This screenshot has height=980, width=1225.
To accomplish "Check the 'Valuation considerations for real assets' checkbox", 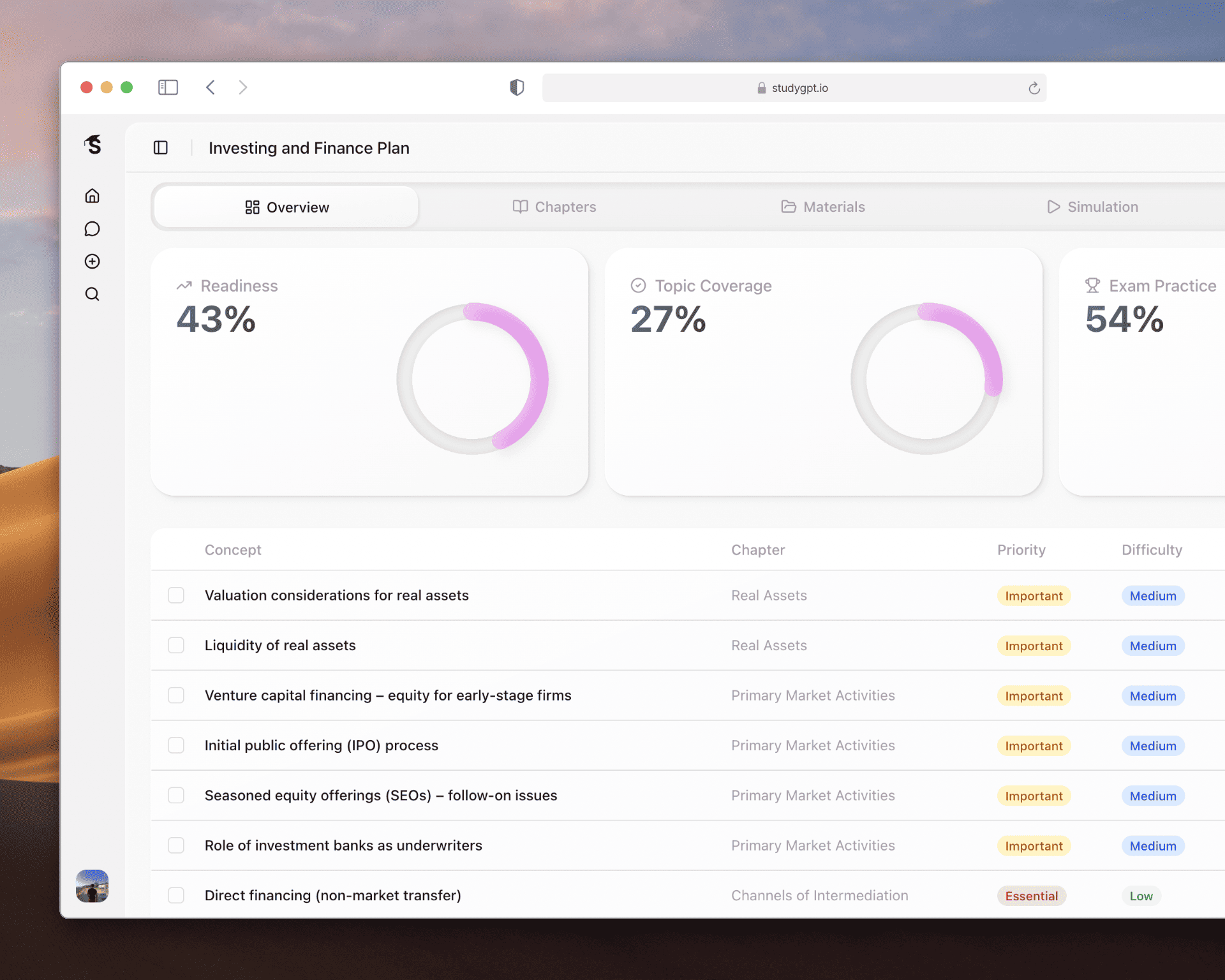I will [176, 595].
